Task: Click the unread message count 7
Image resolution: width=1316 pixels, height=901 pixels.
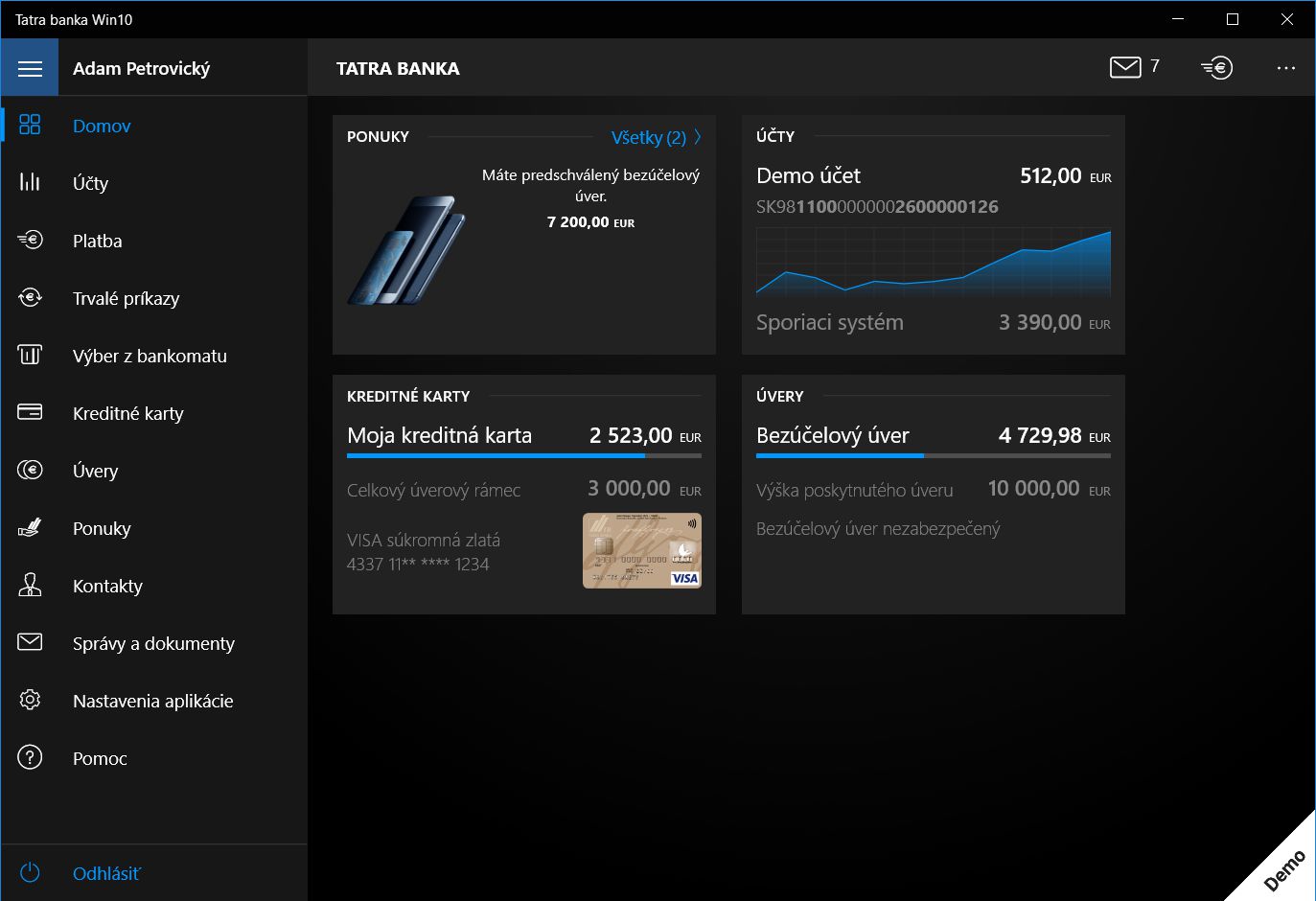Action: 1155,66
